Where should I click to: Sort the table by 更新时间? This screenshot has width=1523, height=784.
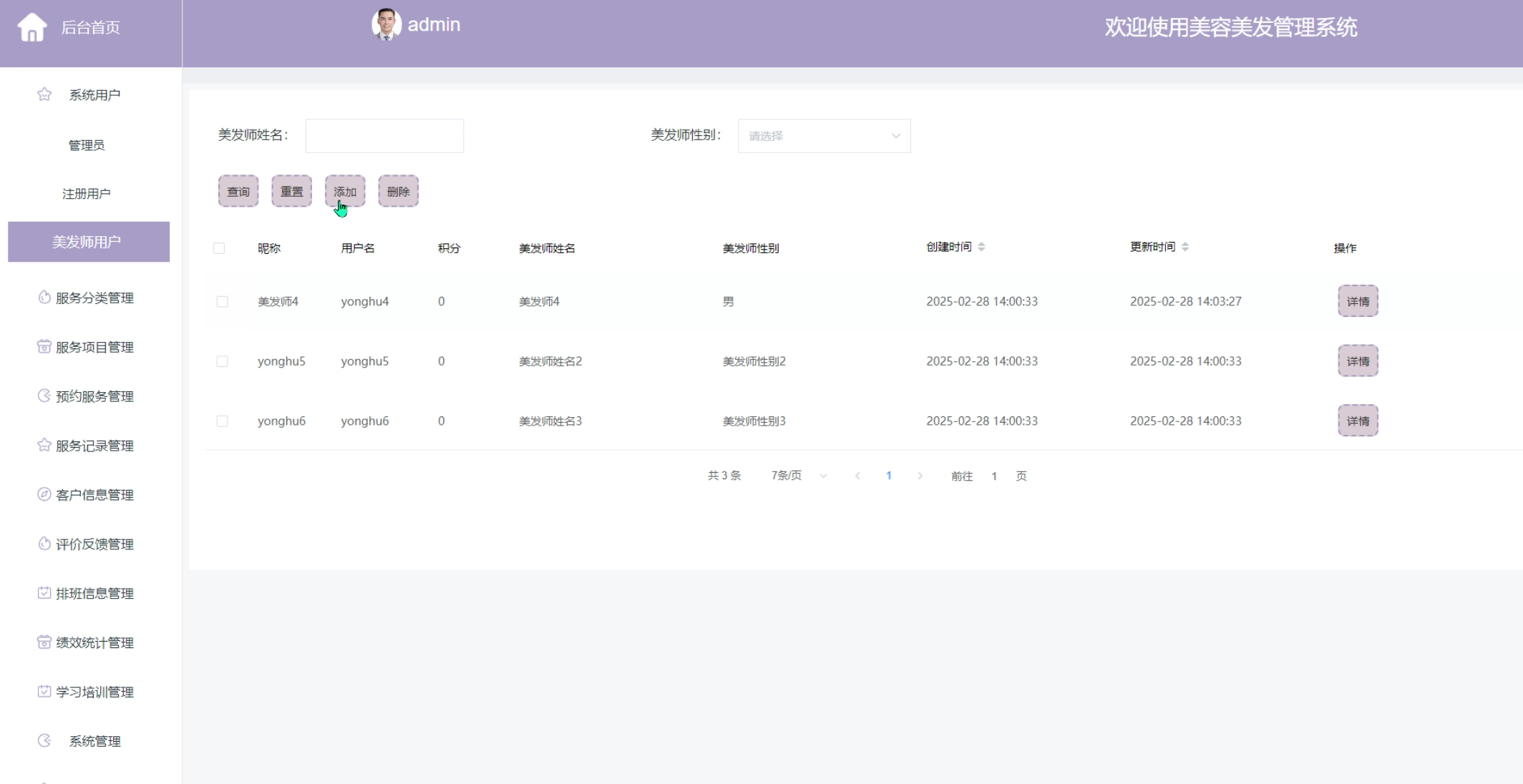pyautogui.click(x=1185, y=247)
